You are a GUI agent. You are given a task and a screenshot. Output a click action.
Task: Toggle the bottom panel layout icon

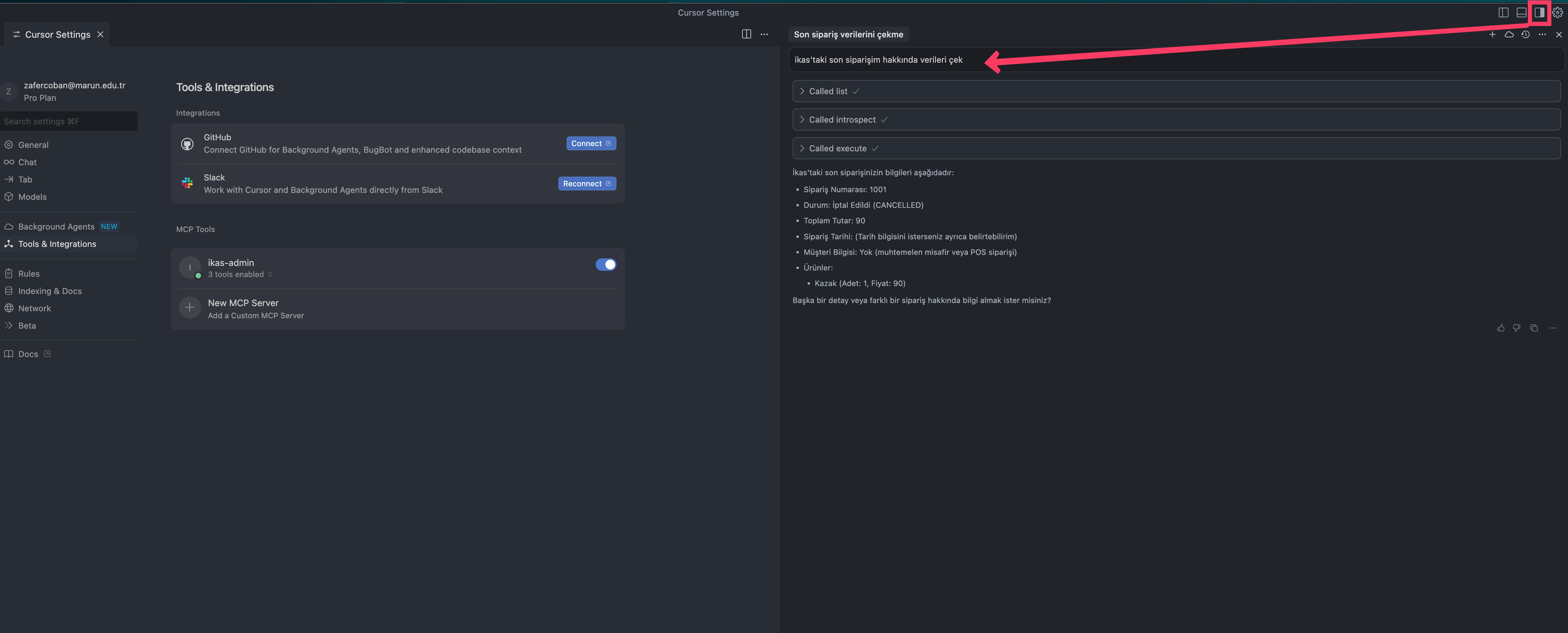pyautogui.click(x=1521, y=12)
